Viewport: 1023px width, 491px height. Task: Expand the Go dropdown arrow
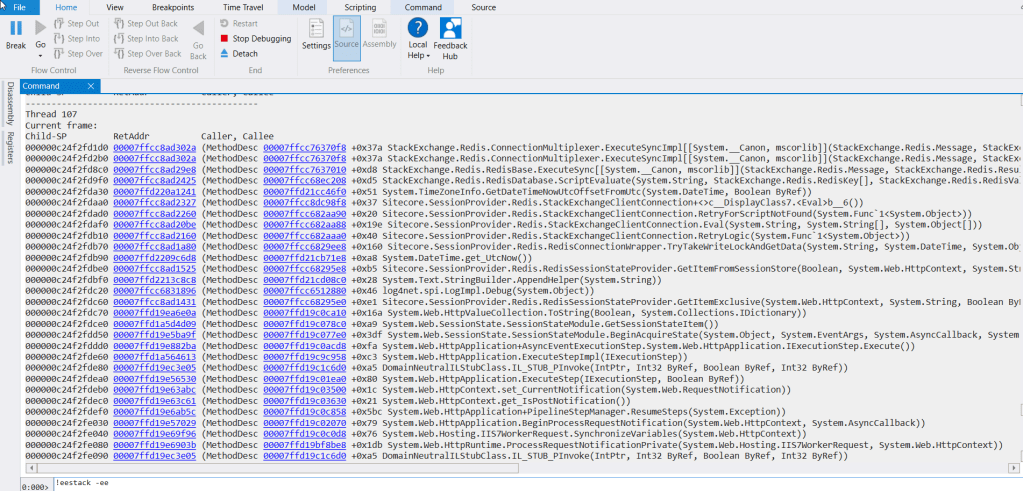click(41, 55)
